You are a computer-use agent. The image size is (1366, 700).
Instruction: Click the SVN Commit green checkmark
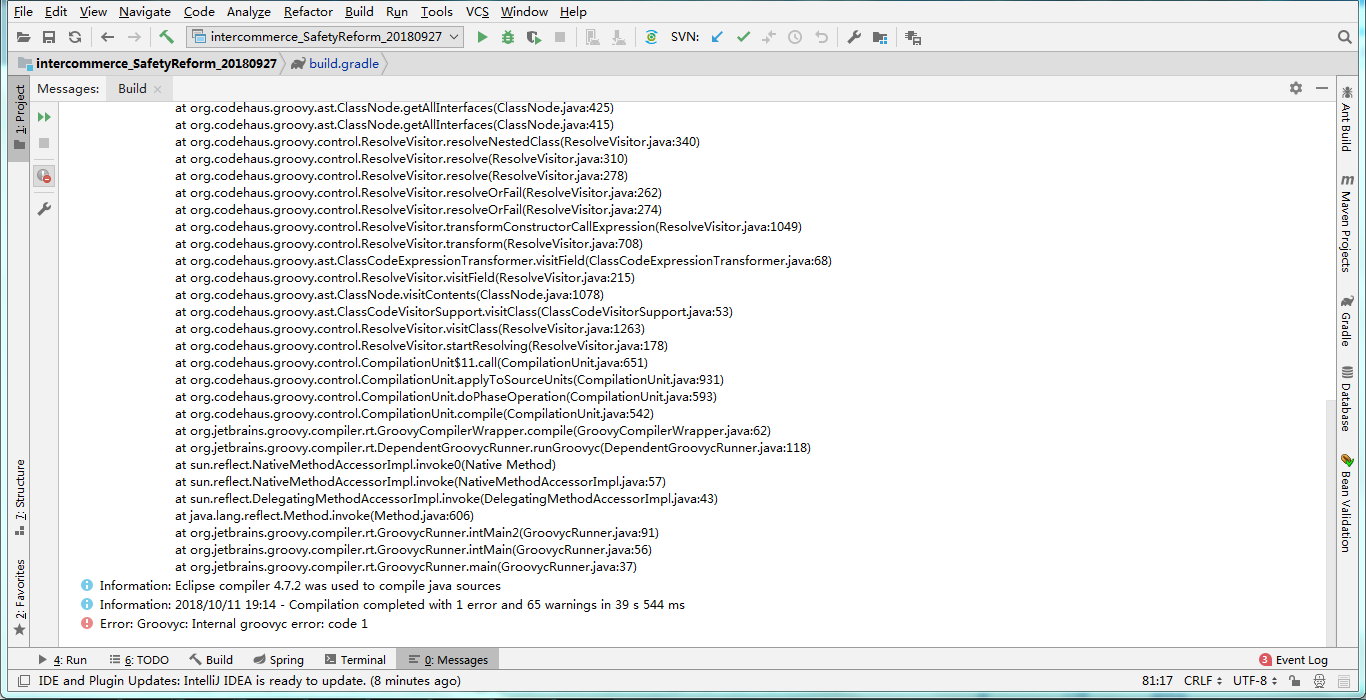coord(743,37)
